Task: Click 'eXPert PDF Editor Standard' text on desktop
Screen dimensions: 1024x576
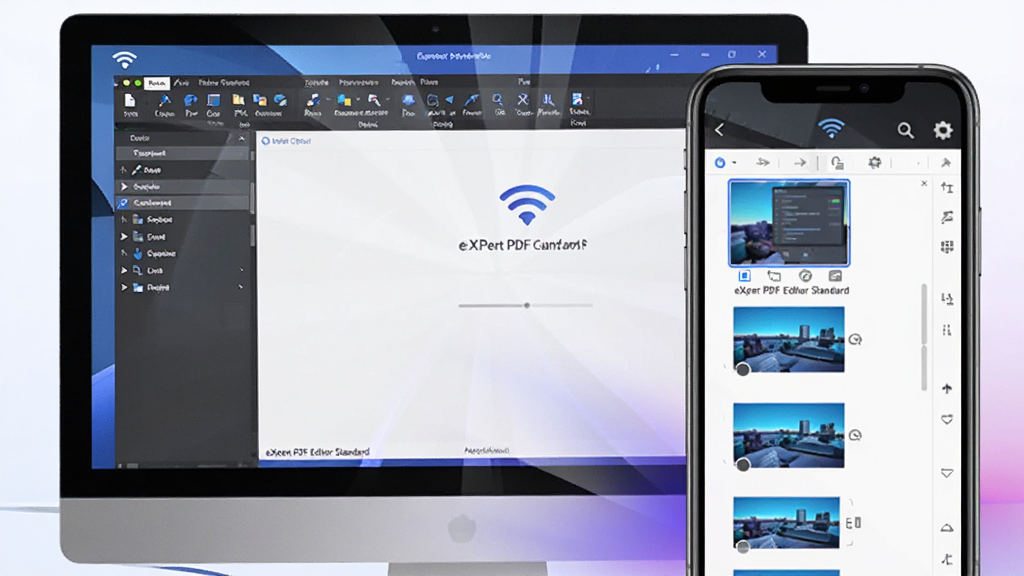Action: click(x=317, y=452)
